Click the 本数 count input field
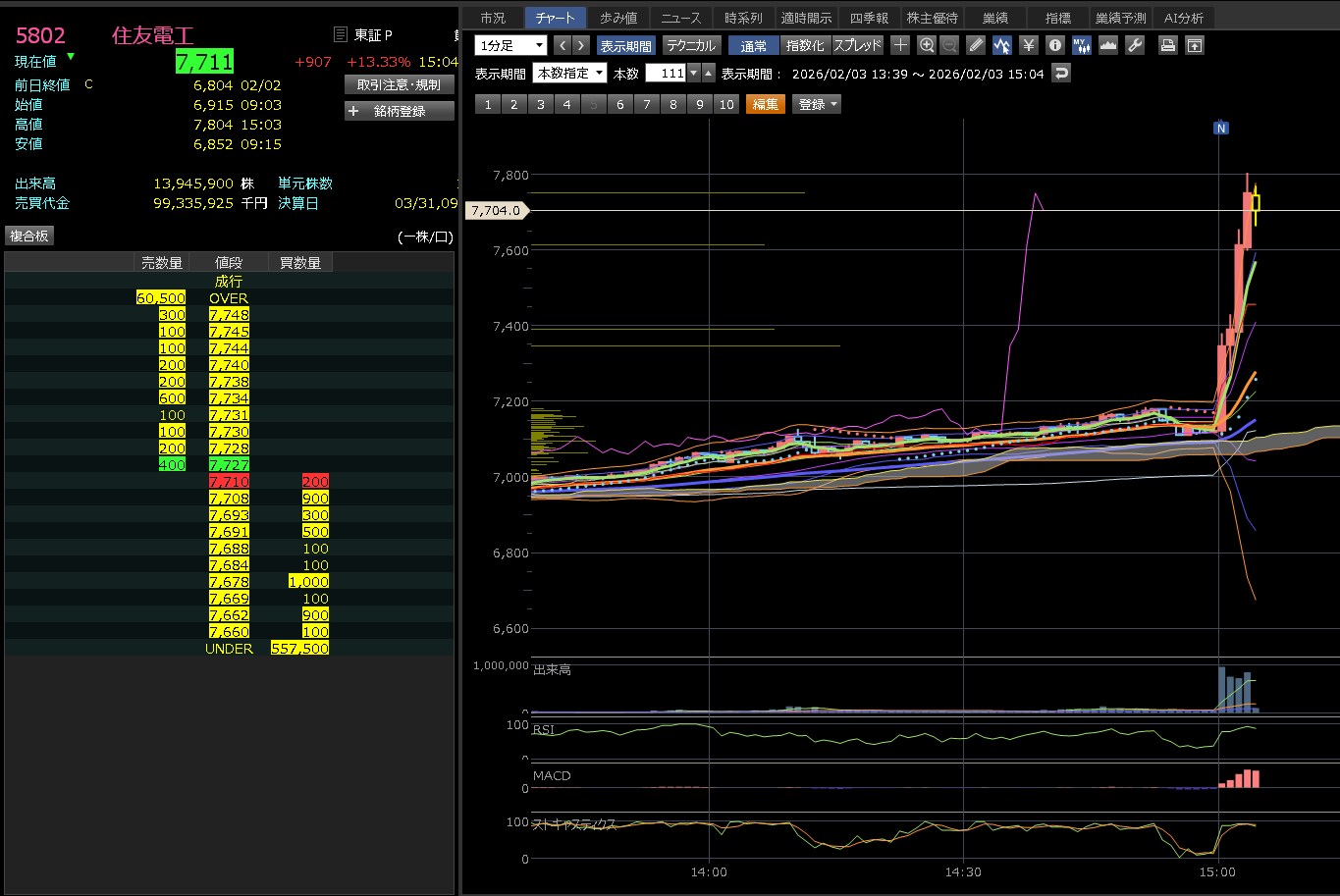Screen dimensions: 1340x896 click(665, 74)
